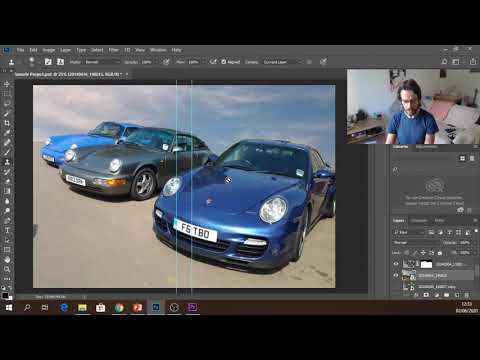Click the Add layer mask button
The width and height of the screenshot is (480, 360).
(x=426, y=295)
